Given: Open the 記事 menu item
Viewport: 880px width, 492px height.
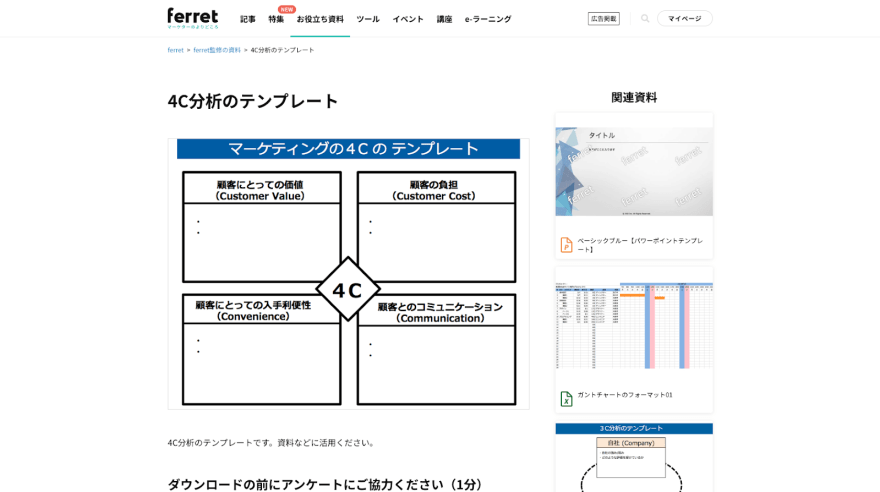Looking at the screenshot, I should click(248, 19).
